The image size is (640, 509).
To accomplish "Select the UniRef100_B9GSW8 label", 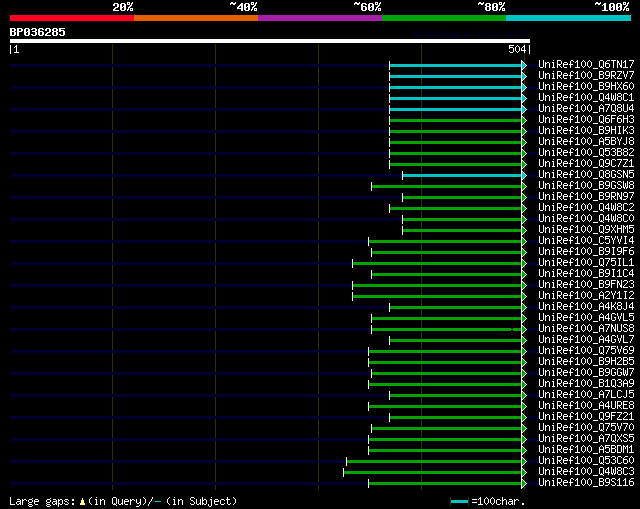I will click(x=586, y=185).
